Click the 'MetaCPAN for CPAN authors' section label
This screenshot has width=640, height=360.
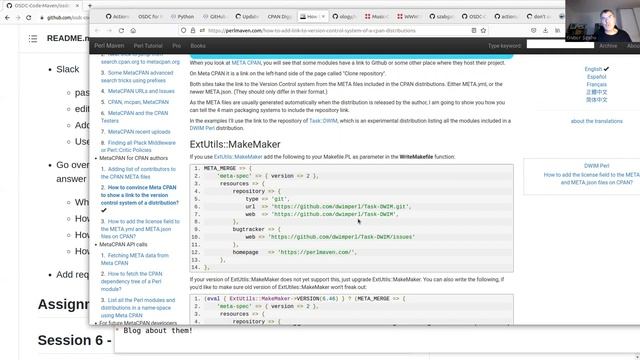133,158
